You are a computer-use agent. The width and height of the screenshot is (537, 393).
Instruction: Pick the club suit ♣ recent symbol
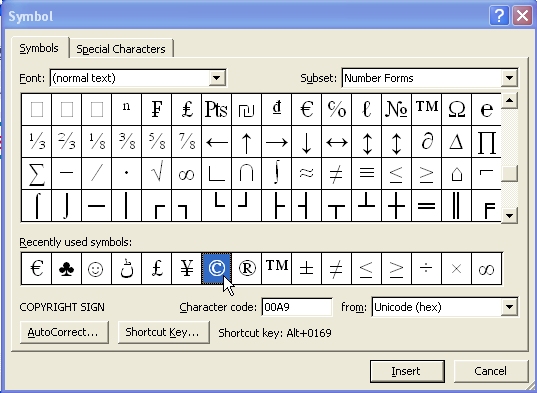[66, 269]
